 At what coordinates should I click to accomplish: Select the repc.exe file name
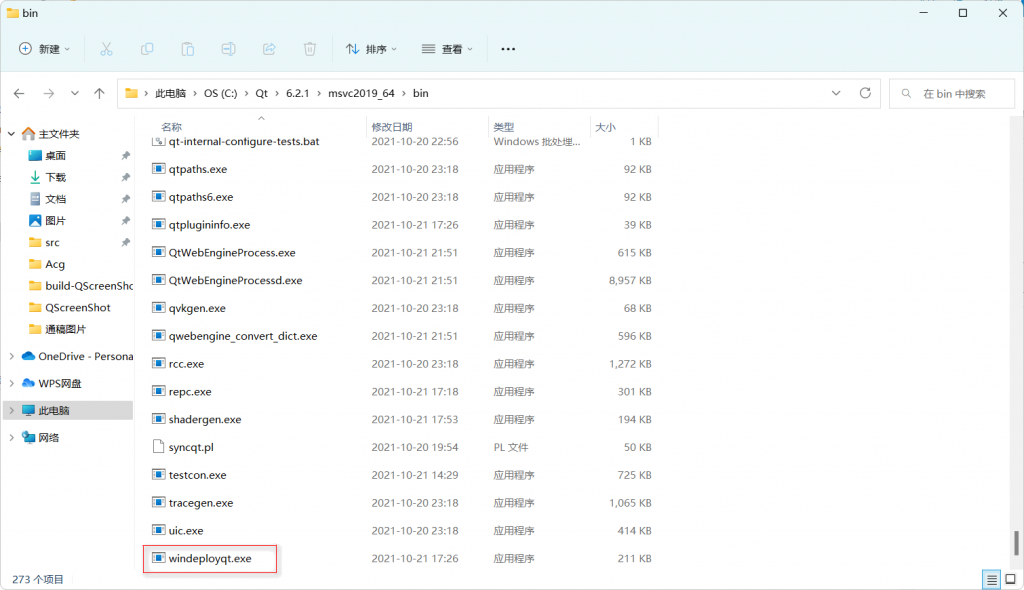pos(190,391)
